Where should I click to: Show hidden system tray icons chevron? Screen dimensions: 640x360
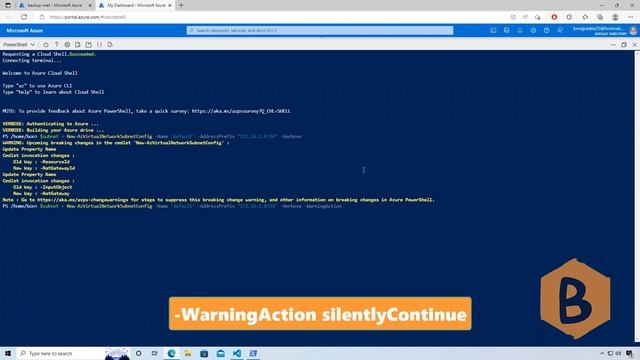(x=602, y=353)
